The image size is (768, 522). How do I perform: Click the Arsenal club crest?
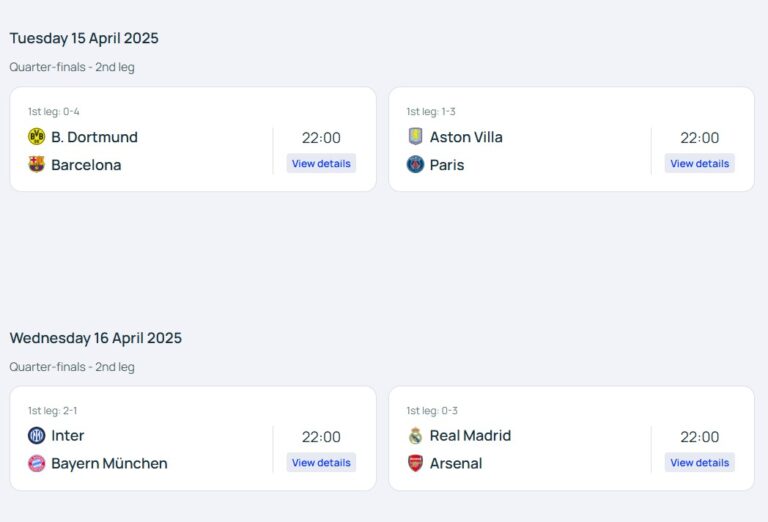click(416, 464)
